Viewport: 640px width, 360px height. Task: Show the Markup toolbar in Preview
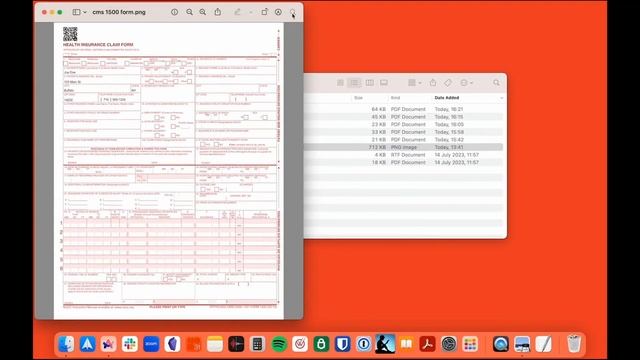pyautogui.click(x=278, y=12)
